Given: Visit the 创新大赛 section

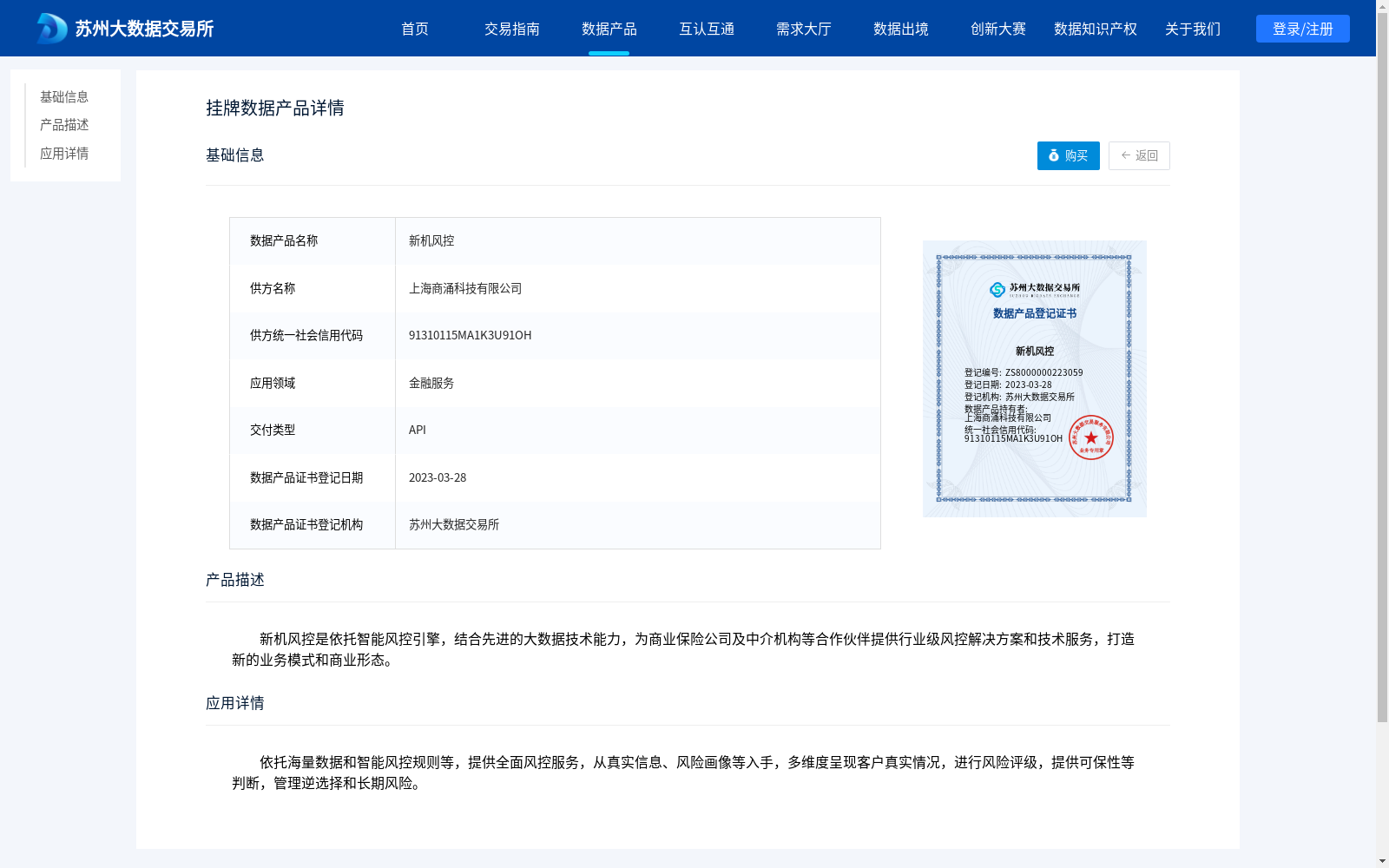Looking at the screenshot, I should click(997, 29).
